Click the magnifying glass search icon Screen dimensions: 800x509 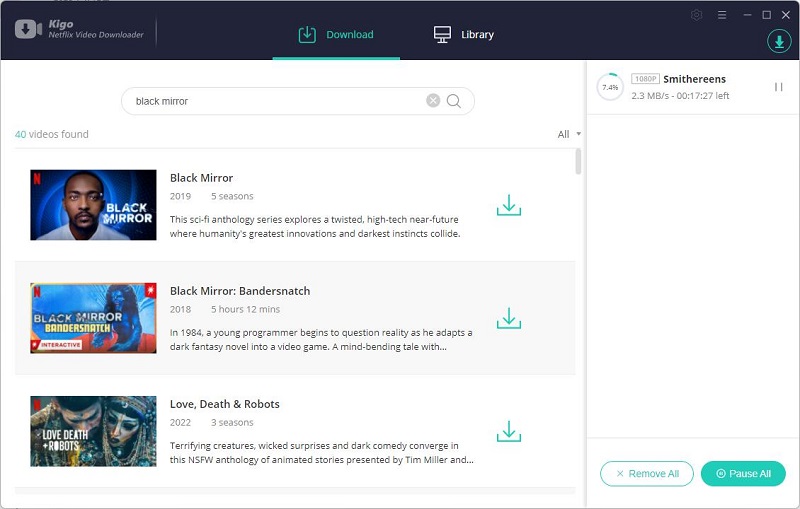tap(454, 101)
